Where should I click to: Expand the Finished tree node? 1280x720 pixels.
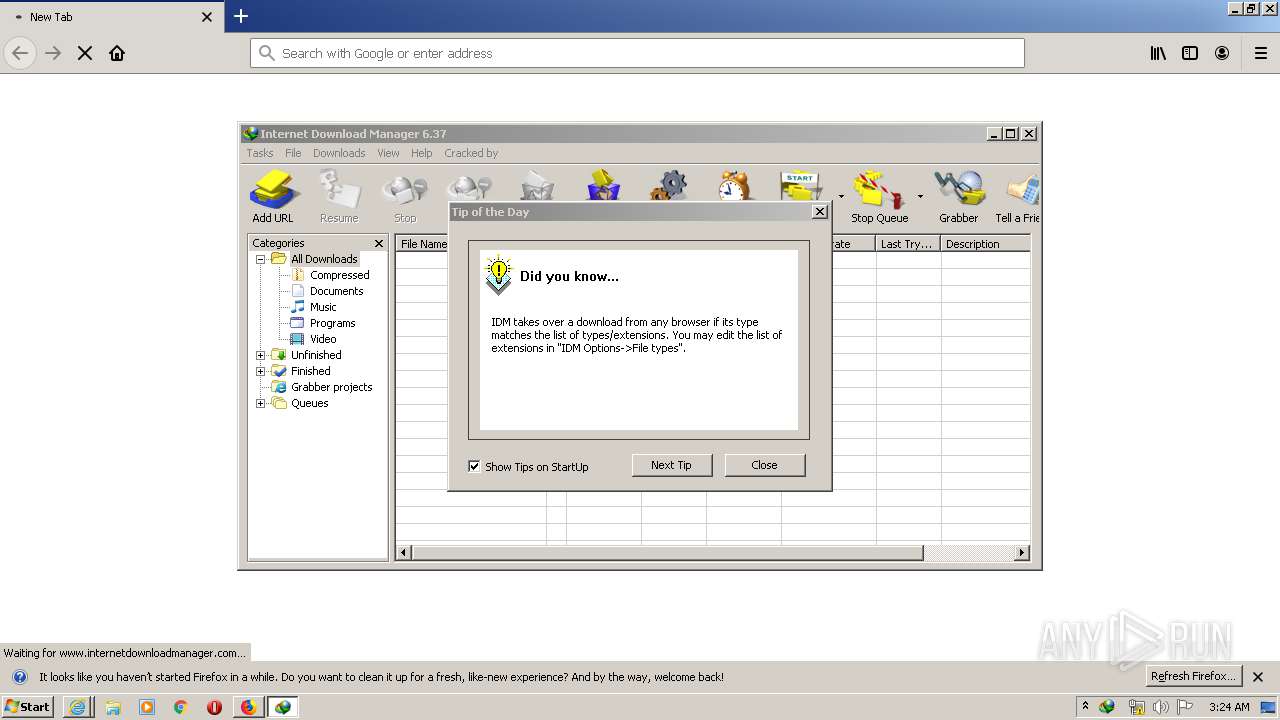coord(261,371)
